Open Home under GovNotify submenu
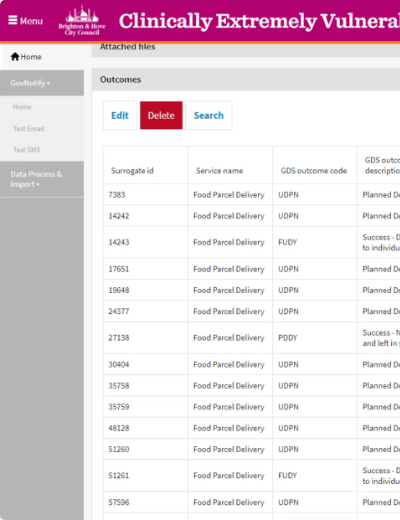 tap(22, 107)
